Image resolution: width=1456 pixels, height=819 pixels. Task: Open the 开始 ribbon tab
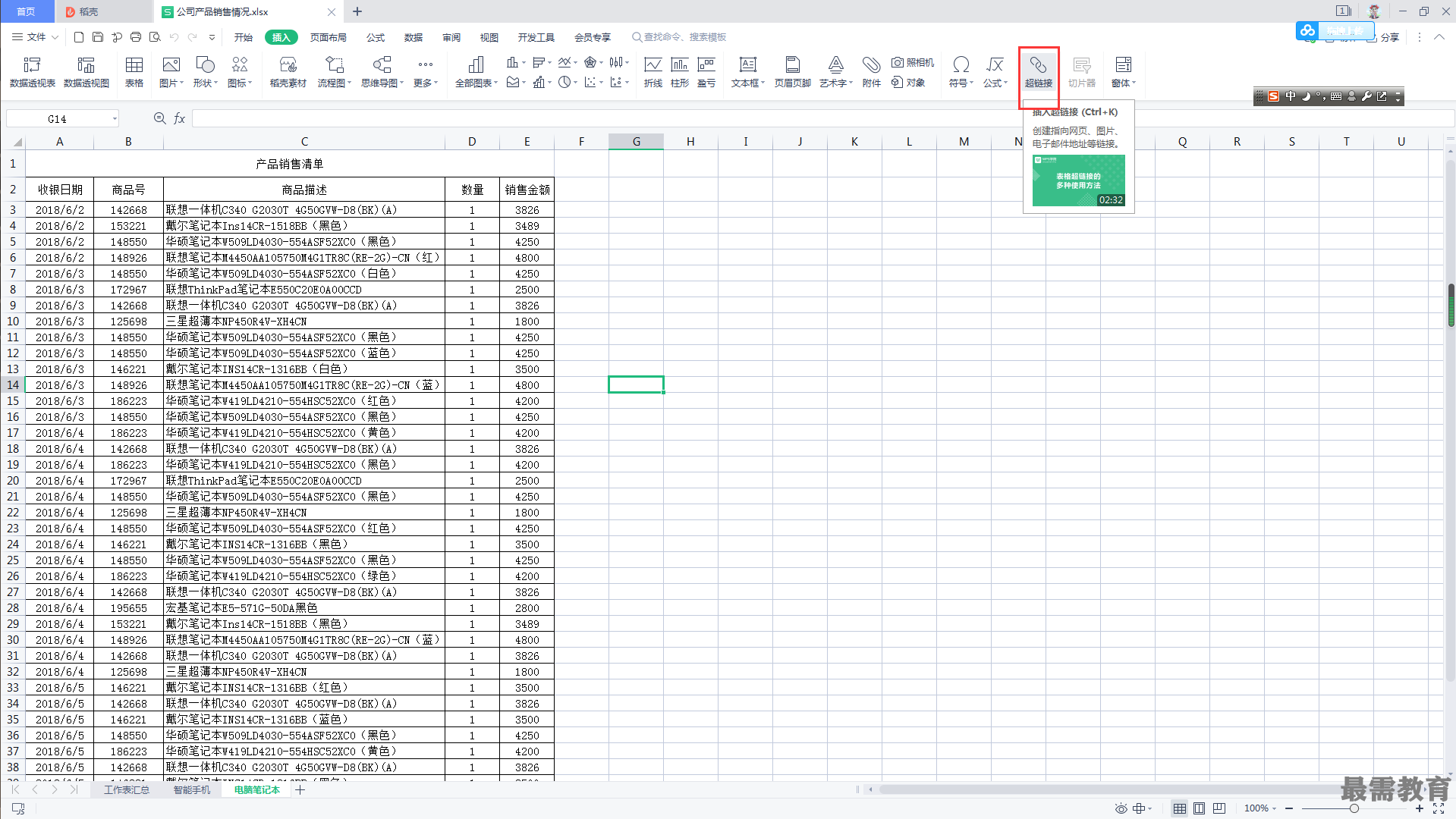pos(244,37)
